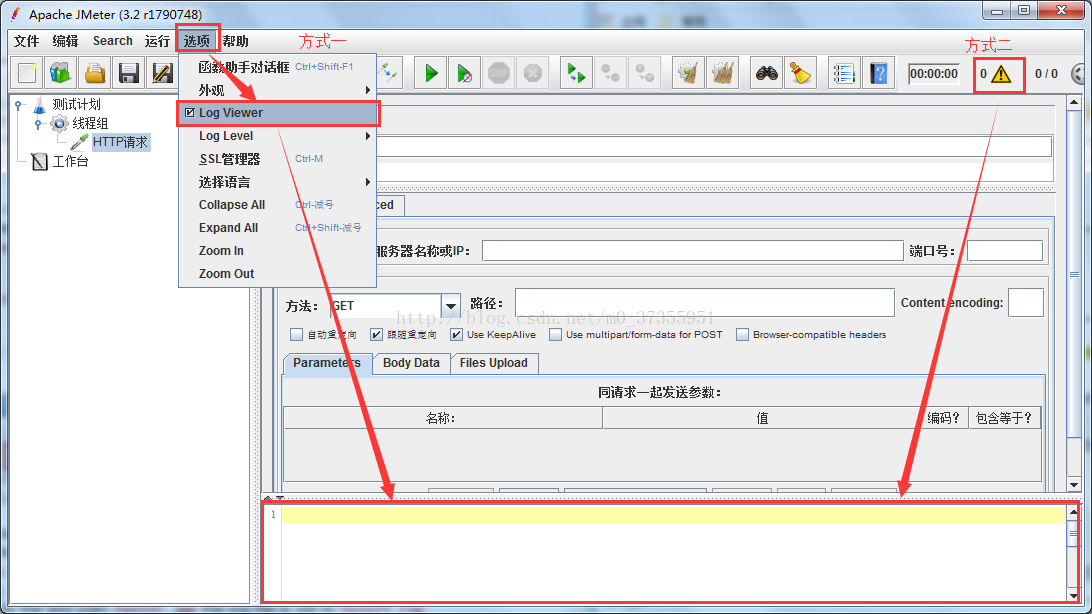
Task: Click the Clear broom-gear icon
Action: [x=688, y=73]
